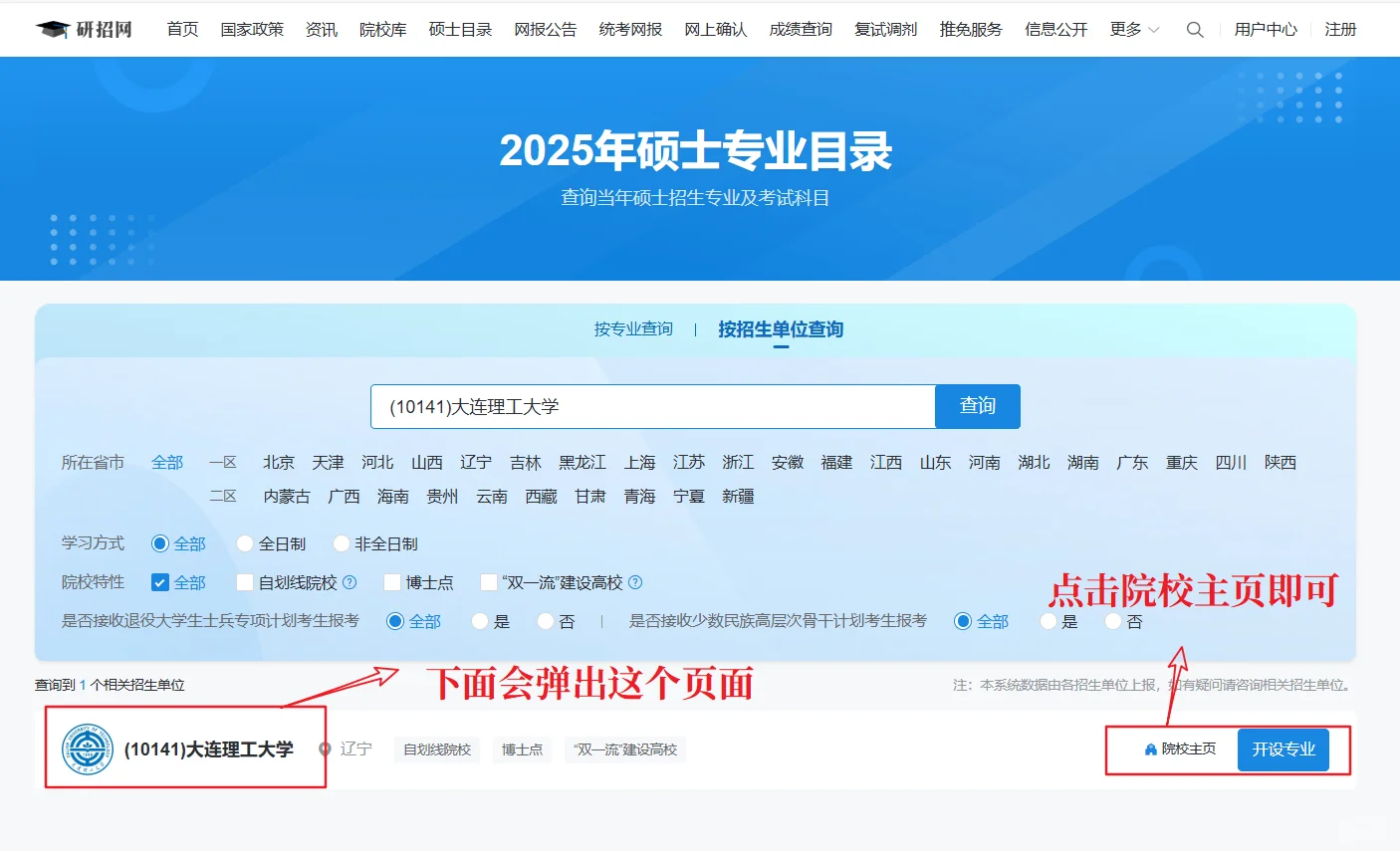1400x851 pixels.
Task: Select the 北京 province filter
Action: [x=278, y=462]
